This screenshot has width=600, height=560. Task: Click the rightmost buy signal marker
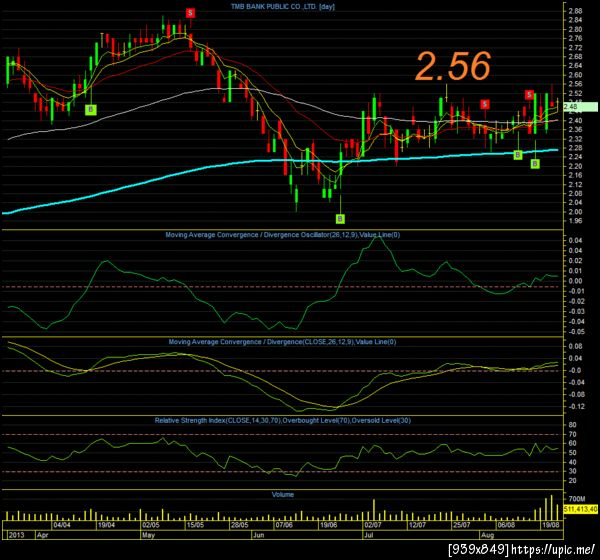tap(535, 164)
